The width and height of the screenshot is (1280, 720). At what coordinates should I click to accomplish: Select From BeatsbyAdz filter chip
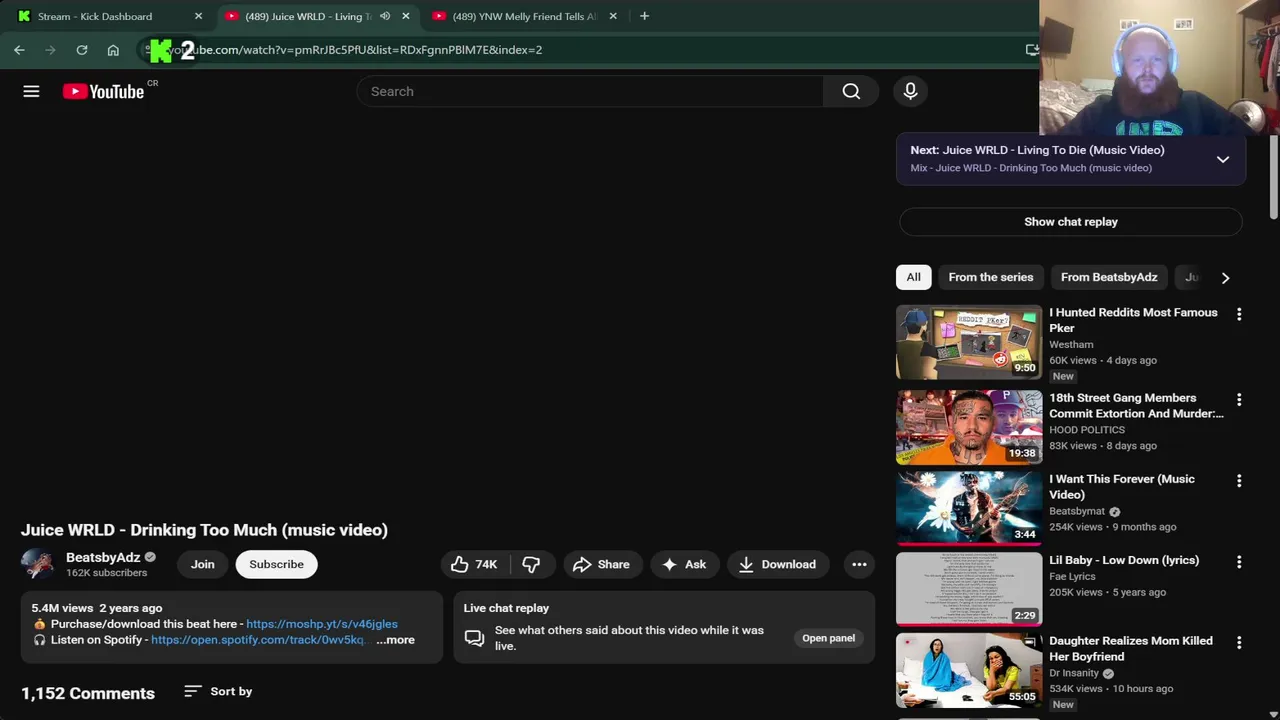pyautogui.click(x=1109, y=277)
